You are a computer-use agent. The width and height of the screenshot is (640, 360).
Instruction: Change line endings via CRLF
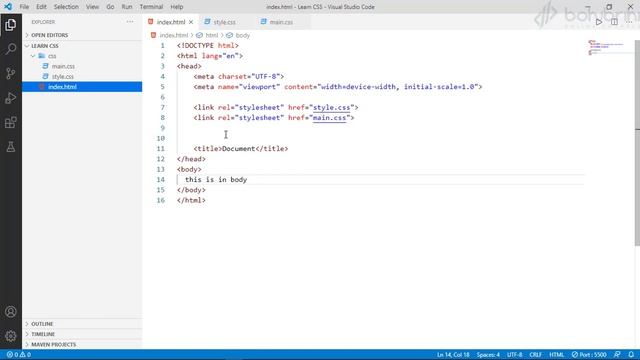tap(536, 355)
